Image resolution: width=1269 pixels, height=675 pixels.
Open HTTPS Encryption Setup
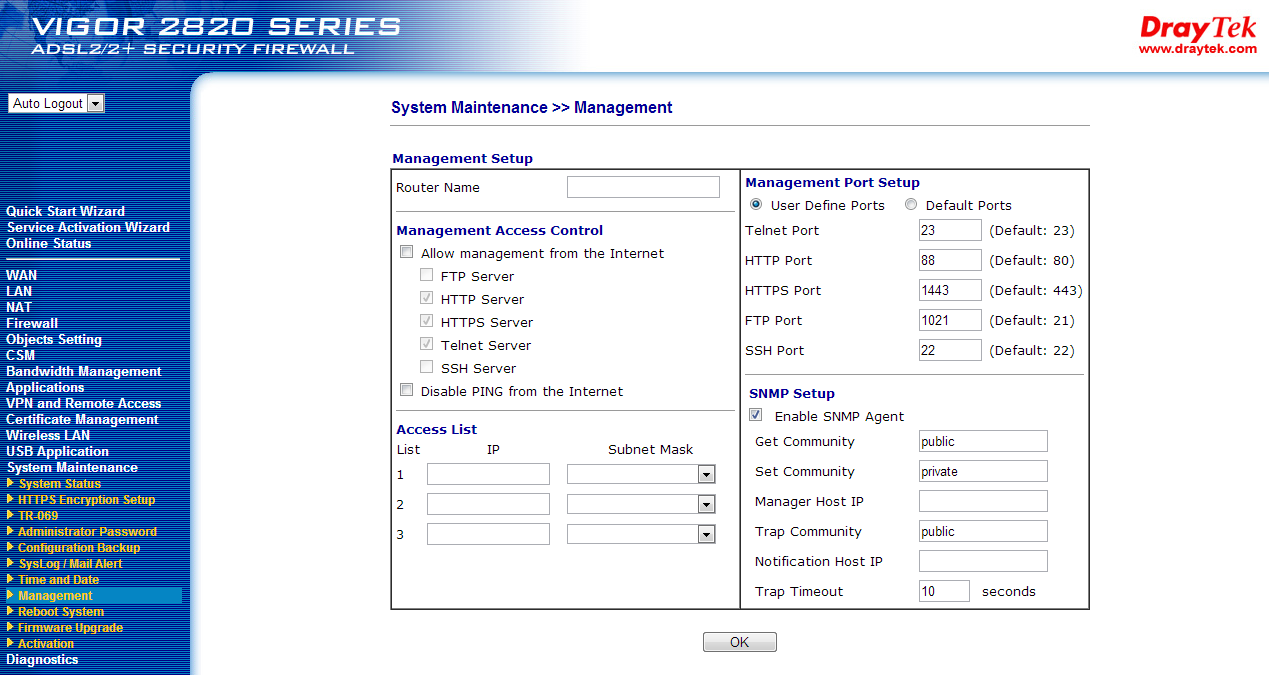click(x=87, y=499)
